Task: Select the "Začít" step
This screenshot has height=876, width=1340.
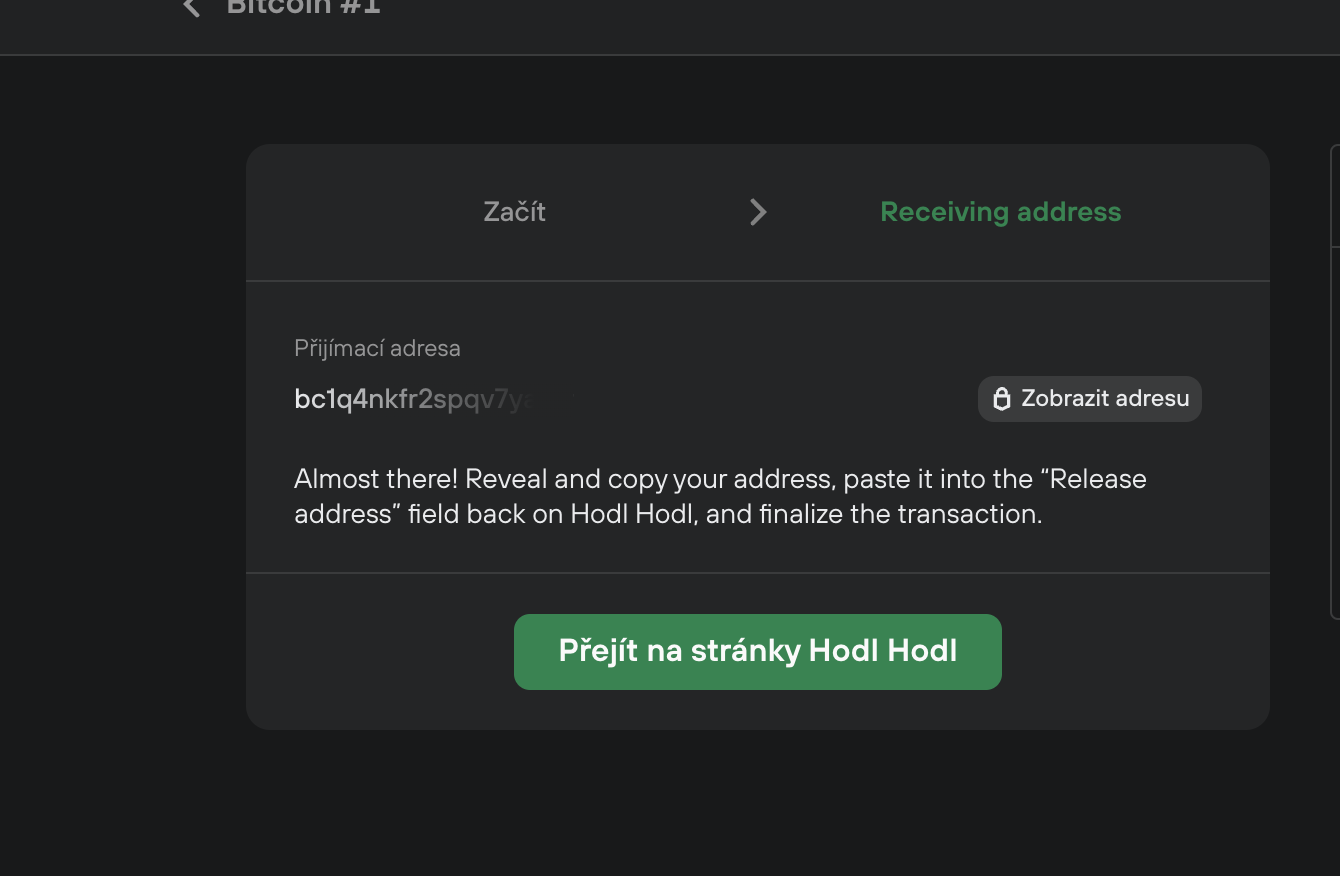Action: 514,211
